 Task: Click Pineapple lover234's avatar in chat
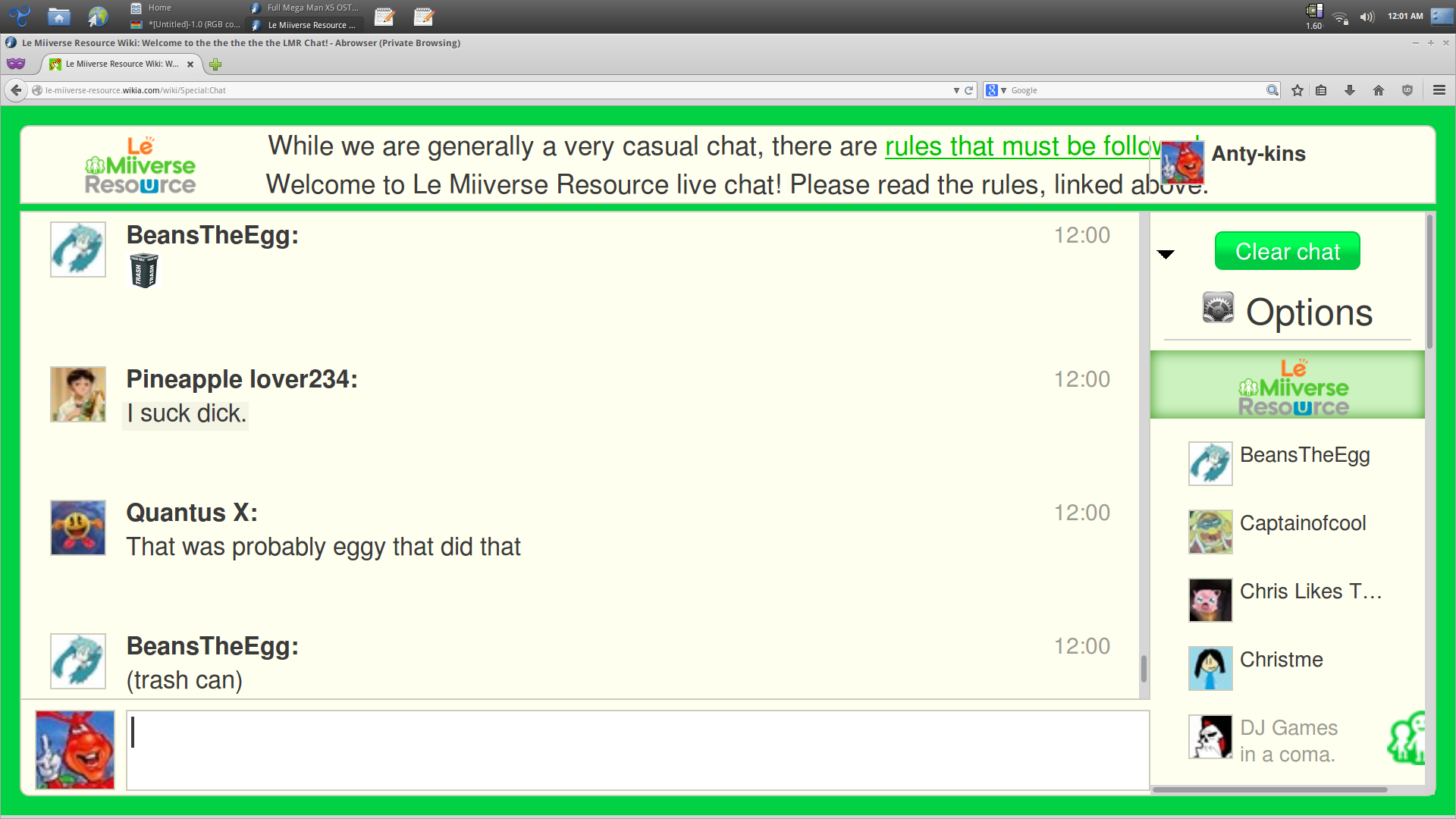[x=78, y=394]
